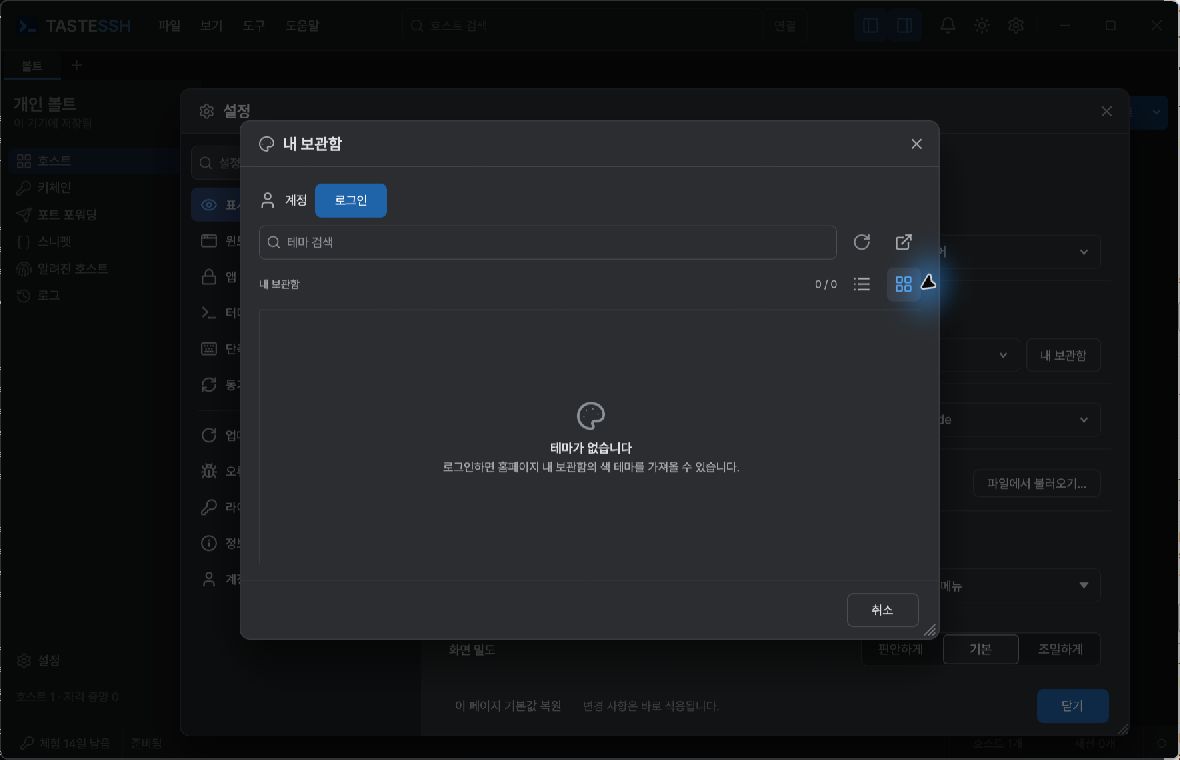
Task: Click the 연결 button in top bar
Action: pos(785,26)
